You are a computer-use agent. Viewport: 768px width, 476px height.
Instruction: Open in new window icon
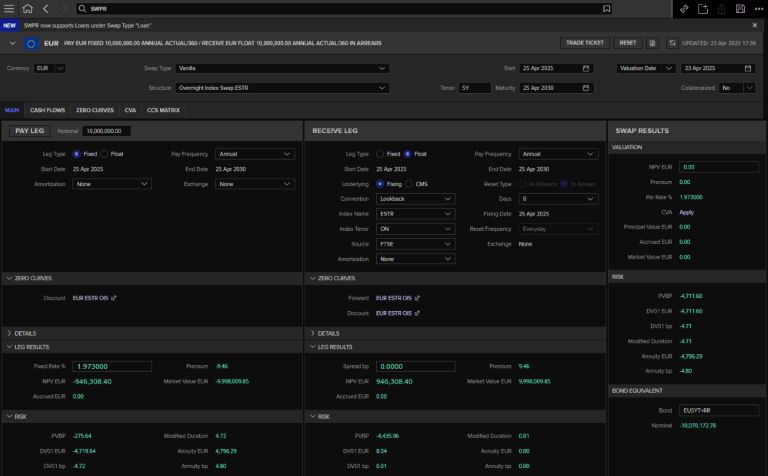coord(703,8)
